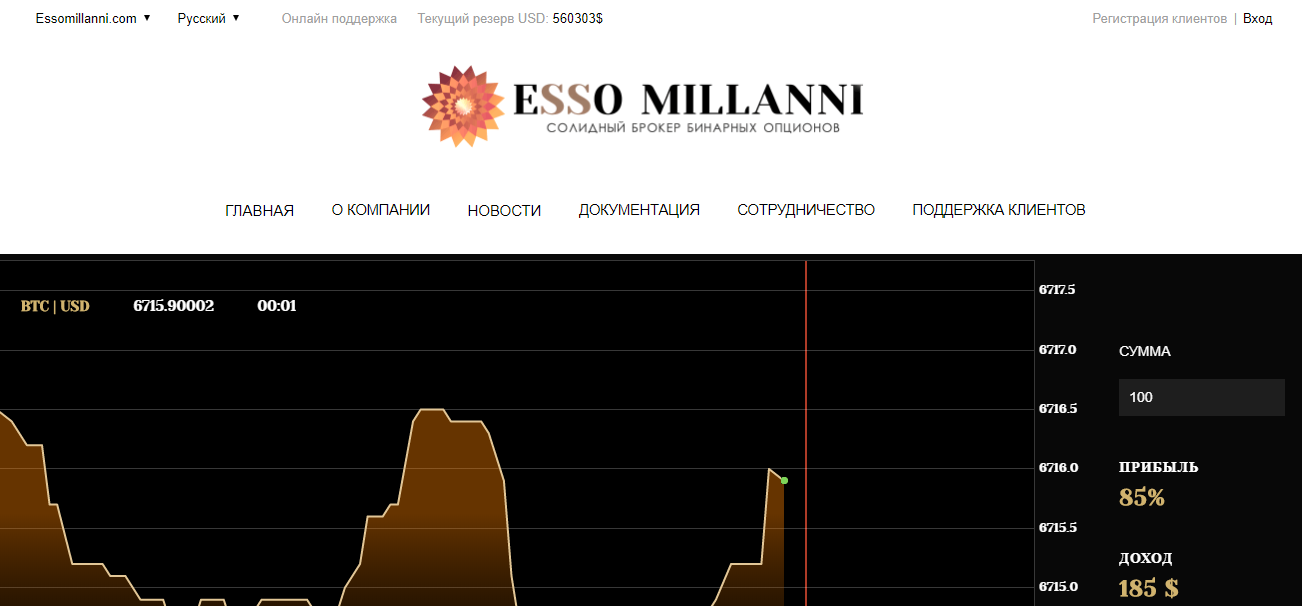Click the ПРИБЫЛЬ label
Screen dimensions: 1302x606
[x=1158, y=467]
